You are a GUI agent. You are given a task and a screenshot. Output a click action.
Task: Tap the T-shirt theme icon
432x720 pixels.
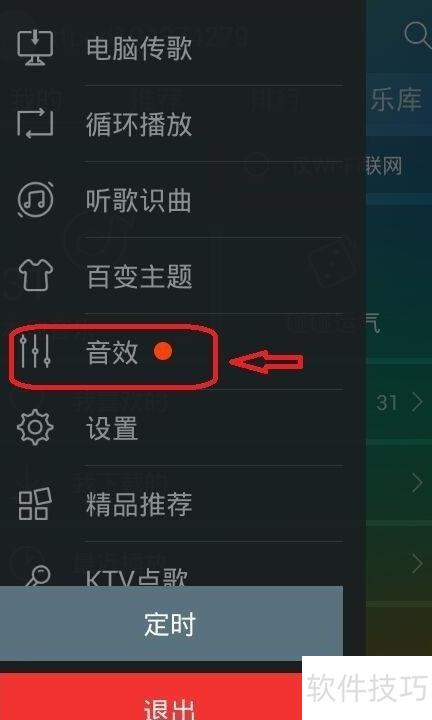[x=35, y=275]
